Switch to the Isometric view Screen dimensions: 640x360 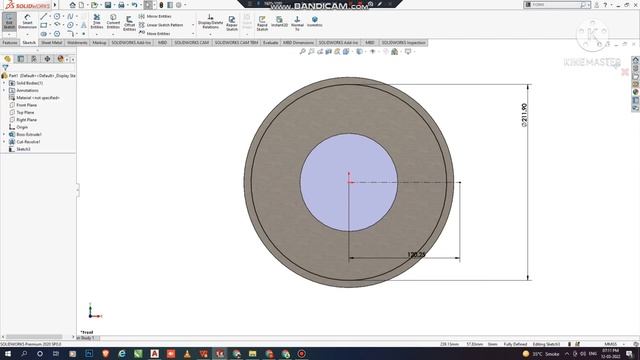(x=315, y=21)
